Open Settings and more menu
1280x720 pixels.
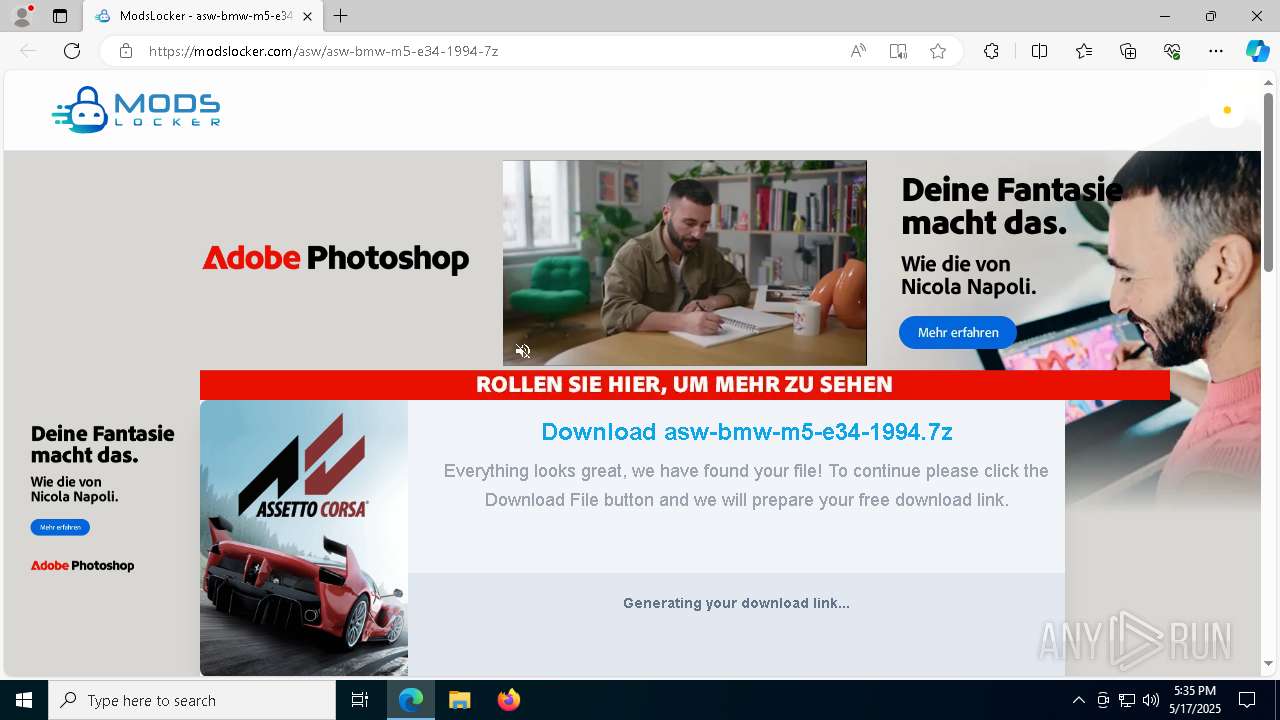coord(1216,51)
